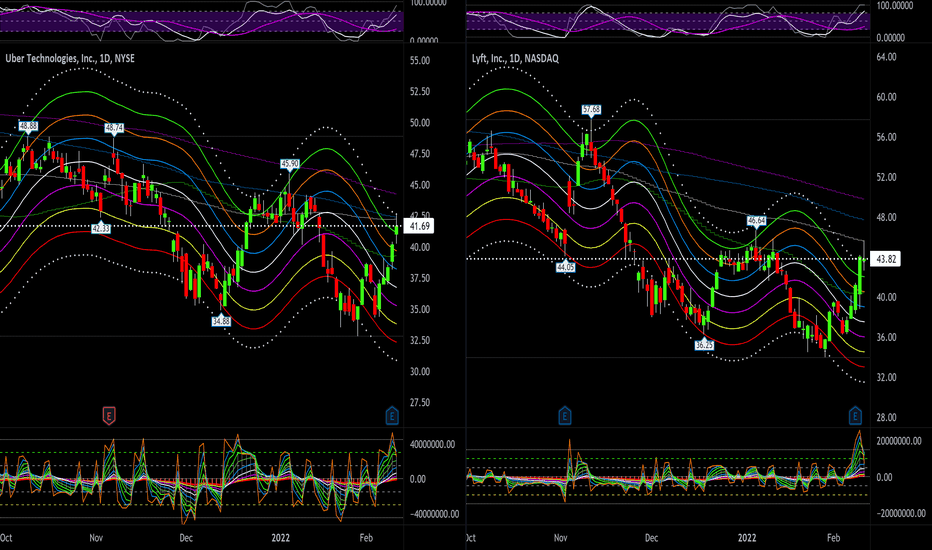This screenshot has width=932, height=550.
Task: Click the 64.00 price level on Lyft scale
Action: (886, 57)
